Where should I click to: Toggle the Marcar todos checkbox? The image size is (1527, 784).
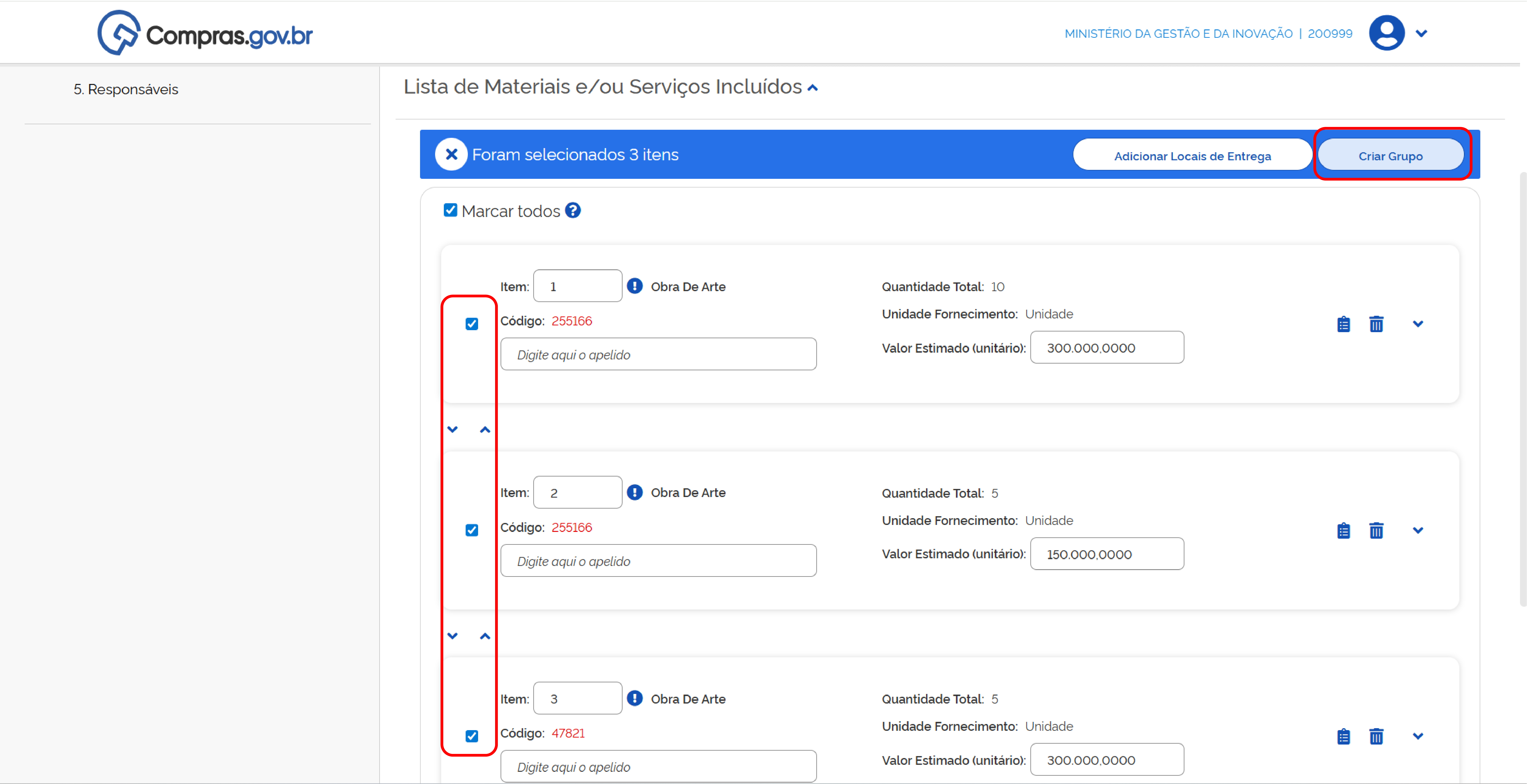pyautogui.click(x=451, y=210)
